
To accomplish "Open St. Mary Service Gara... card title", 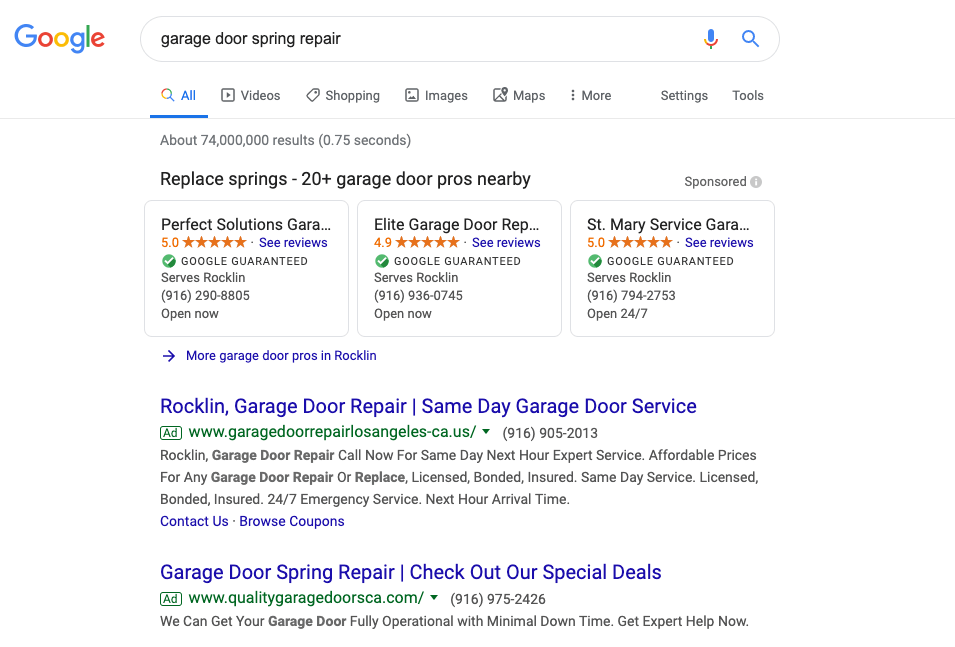I will pos(668,224).
